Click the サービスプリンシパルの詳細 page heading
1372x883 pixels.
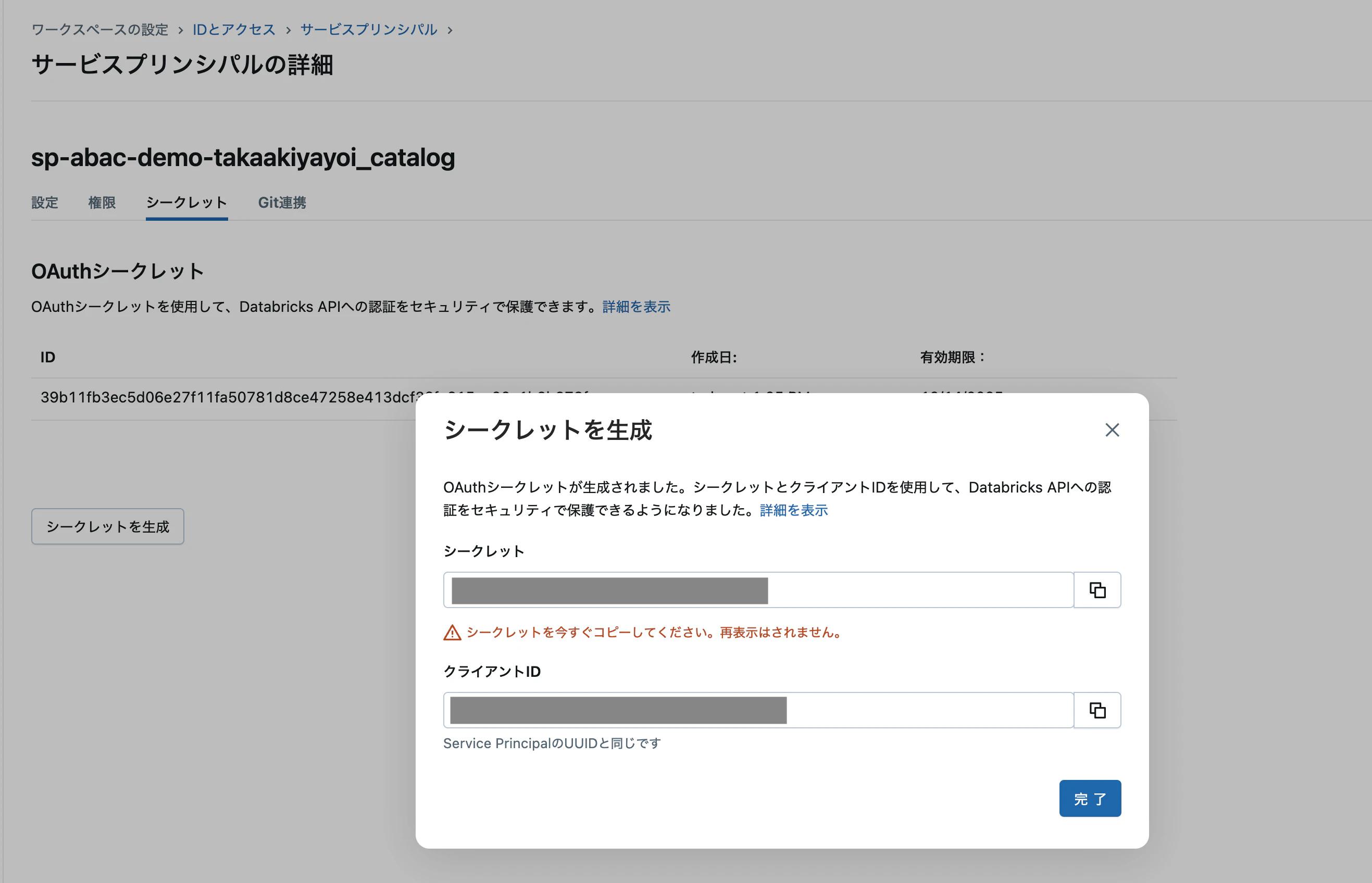pyautogui.click(x=182, y=64)
